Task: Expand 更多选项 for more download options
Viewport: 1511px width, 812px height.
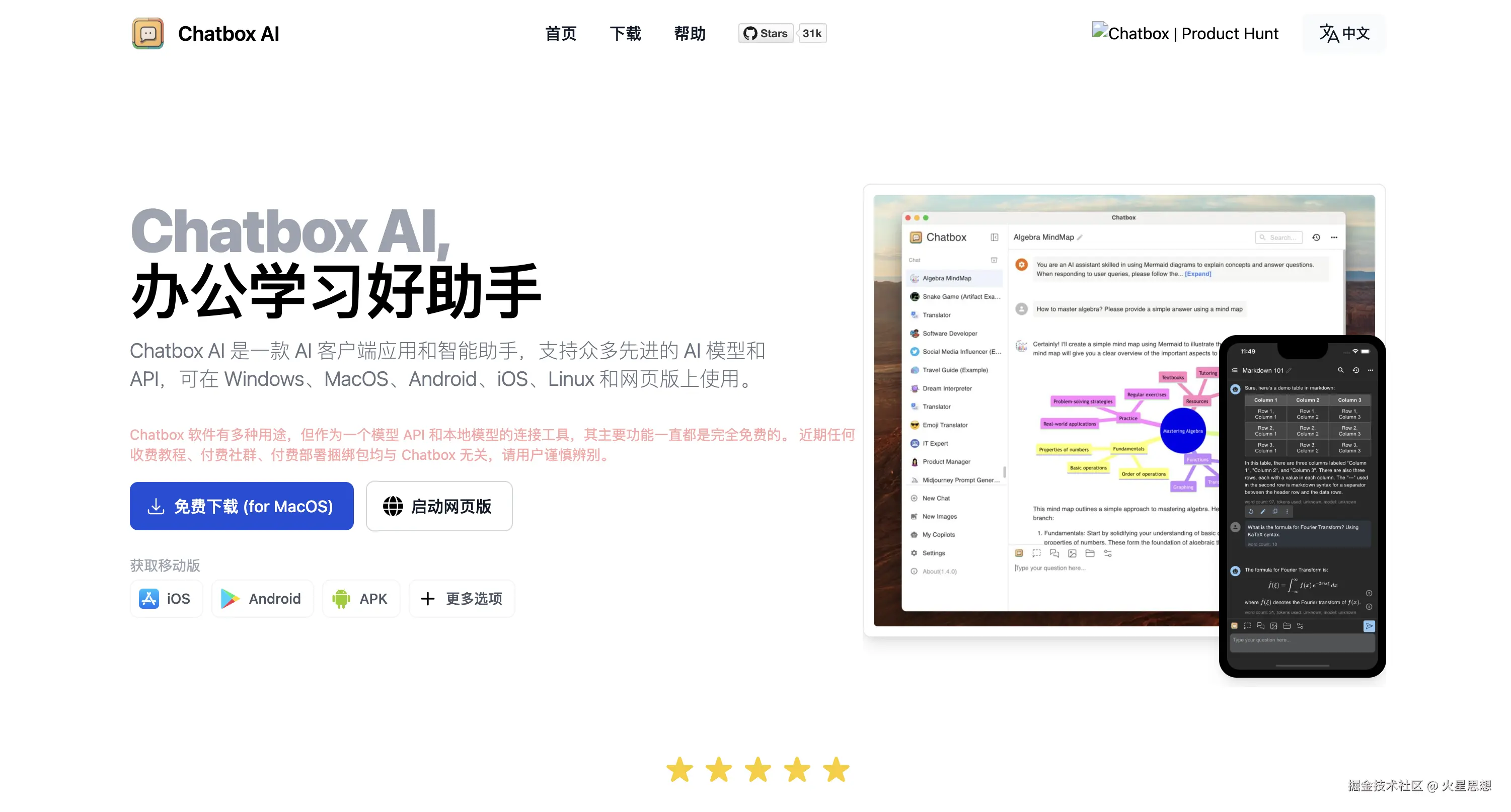Action: [x=462, y=599]
